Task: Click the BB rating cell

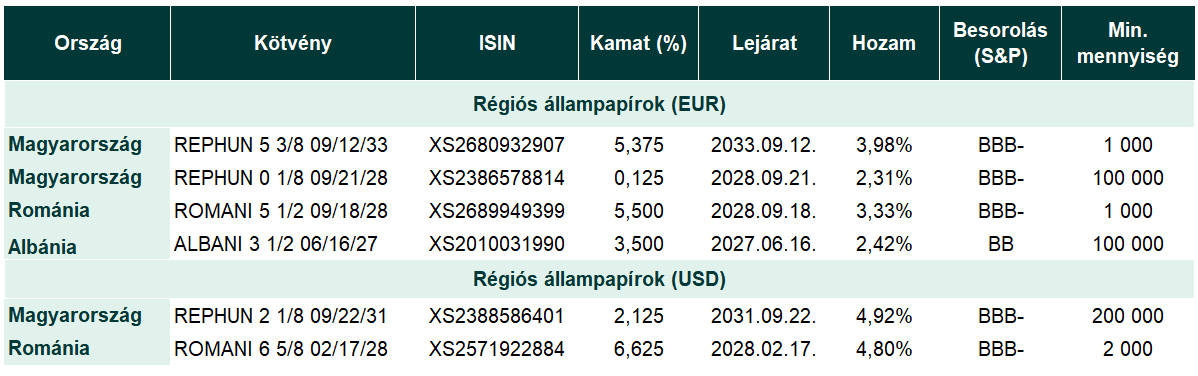Action: (x=999, y=245)
